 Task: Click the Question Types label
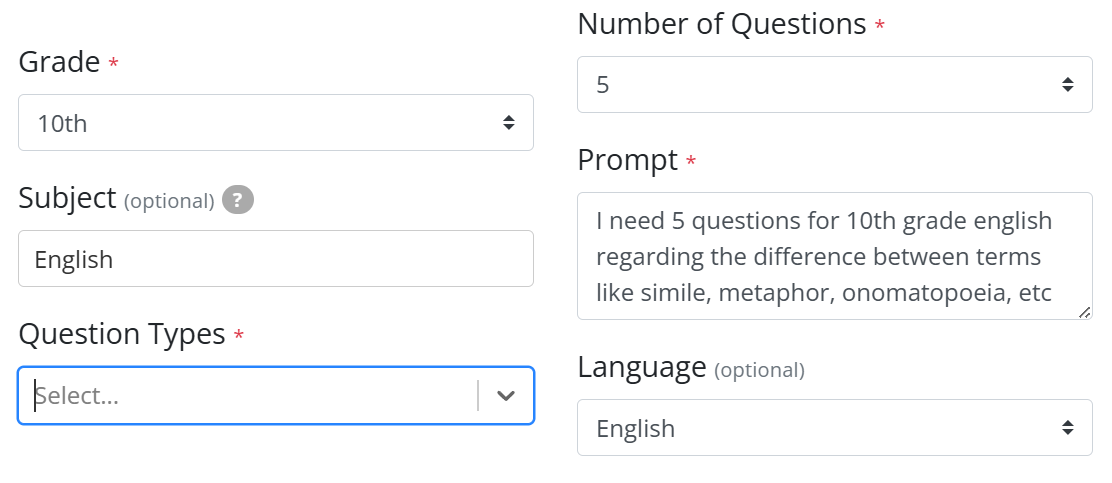[122, 334]
